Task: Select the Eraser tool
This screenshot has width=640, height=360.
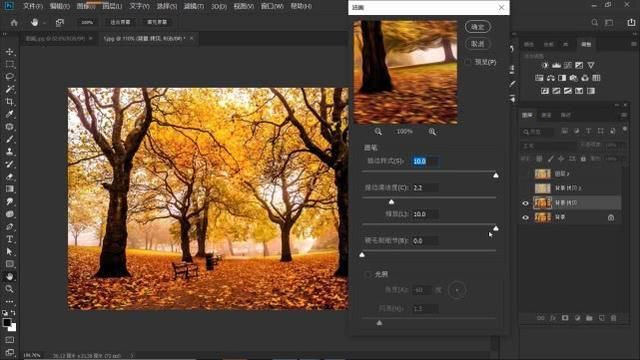Action: pos(9,176)
